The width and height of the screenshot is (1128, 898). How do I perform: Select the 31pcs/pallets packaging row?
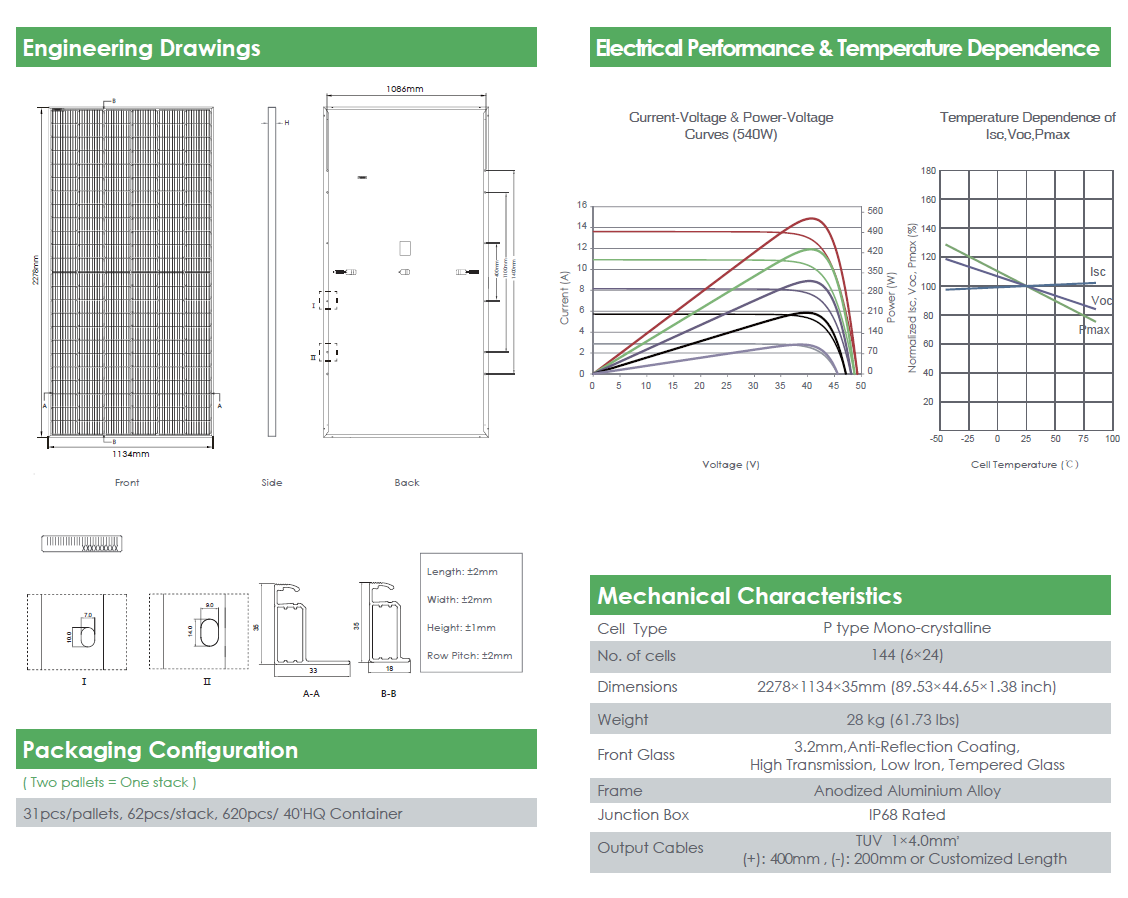276,813
